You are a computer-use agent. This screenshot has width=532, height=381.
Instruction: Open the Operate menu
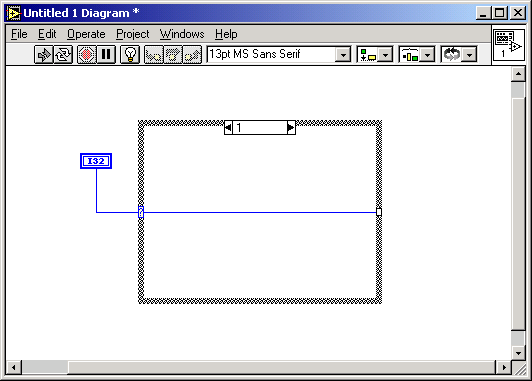click(86, 34)
